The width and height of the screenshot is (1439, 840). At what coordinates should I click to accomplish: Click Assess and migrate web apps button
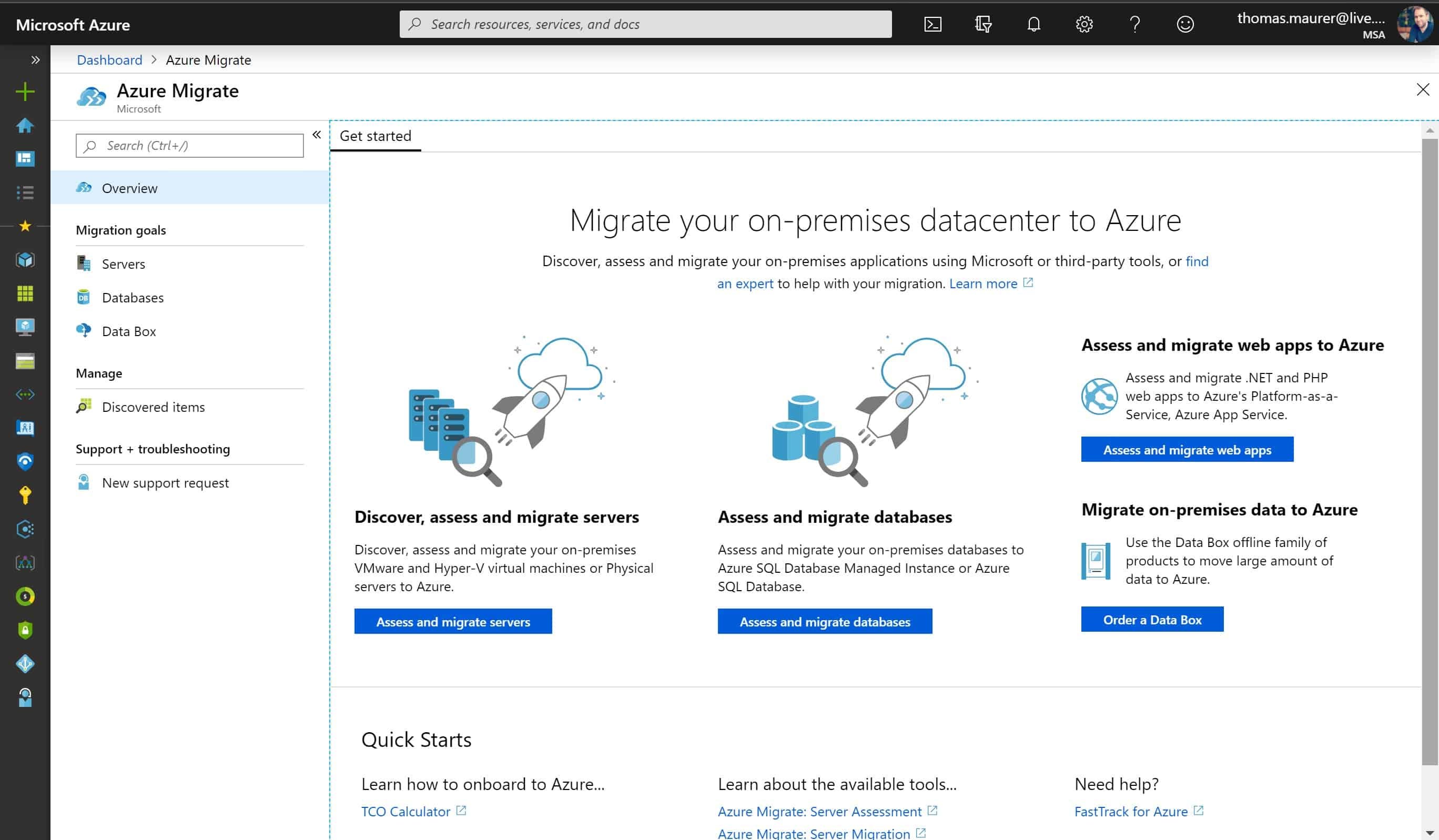(x=1187, y=449)
